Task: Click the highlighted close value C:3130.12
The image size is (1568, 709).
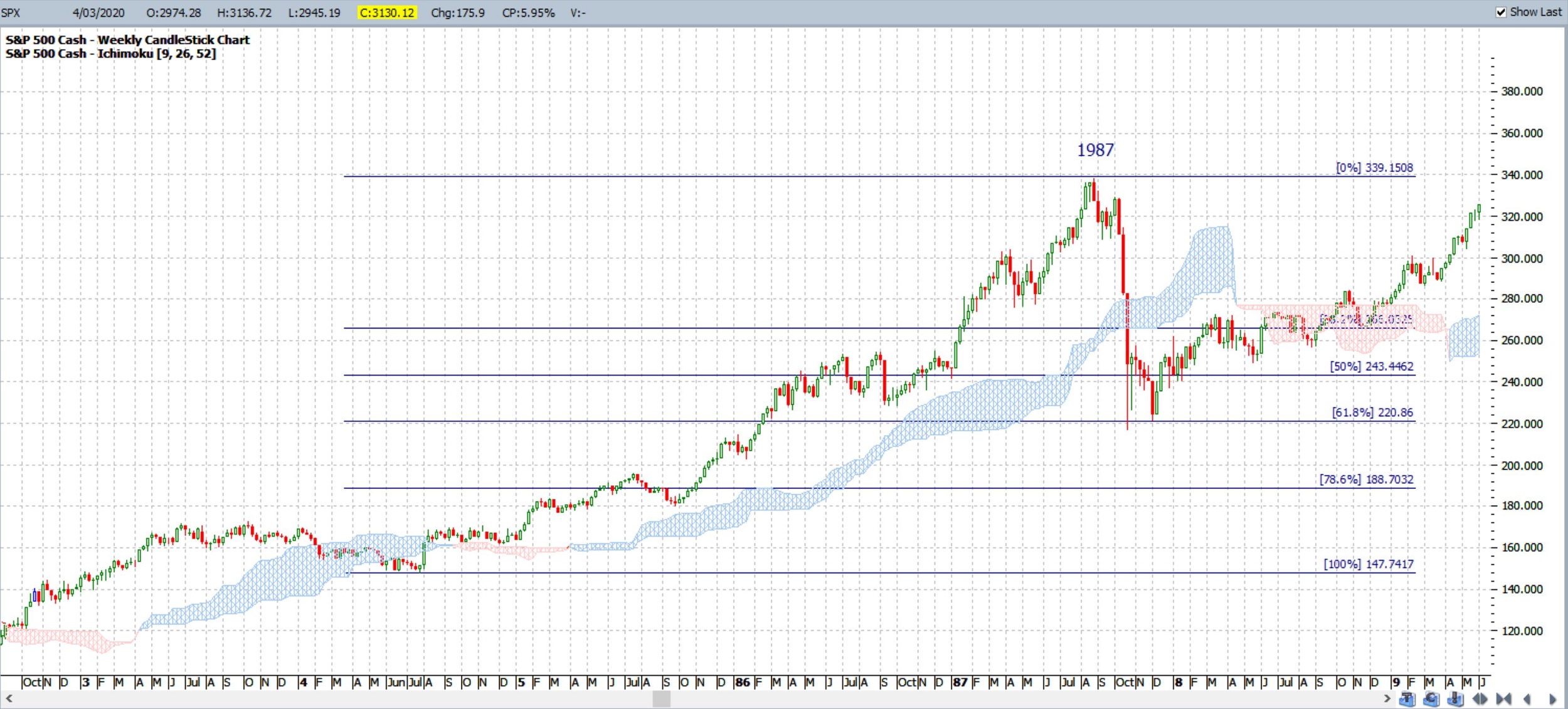Action: (387, 13)
